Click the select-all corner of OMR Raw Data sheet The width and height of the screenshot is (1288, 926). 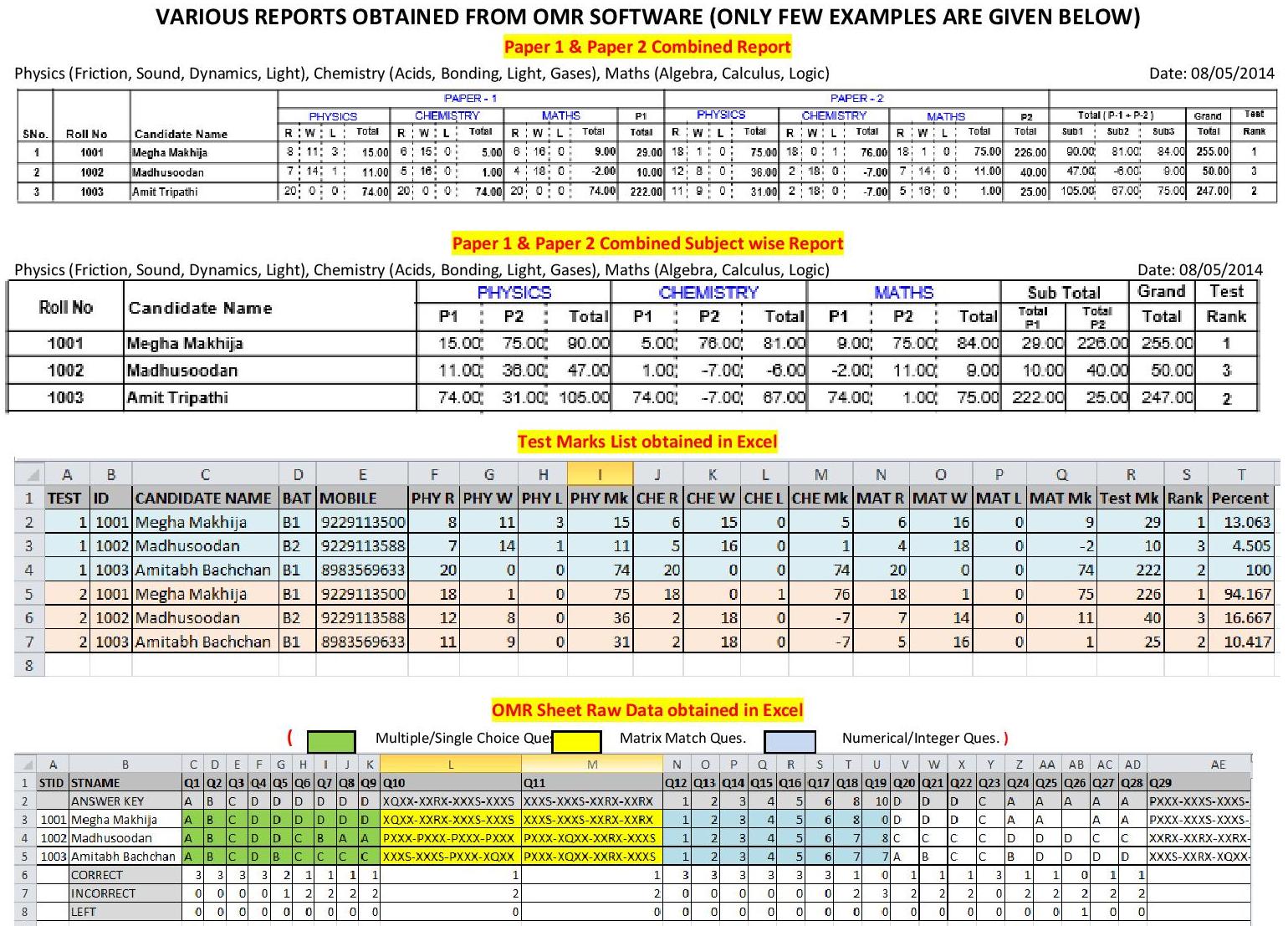click(25, 765)
